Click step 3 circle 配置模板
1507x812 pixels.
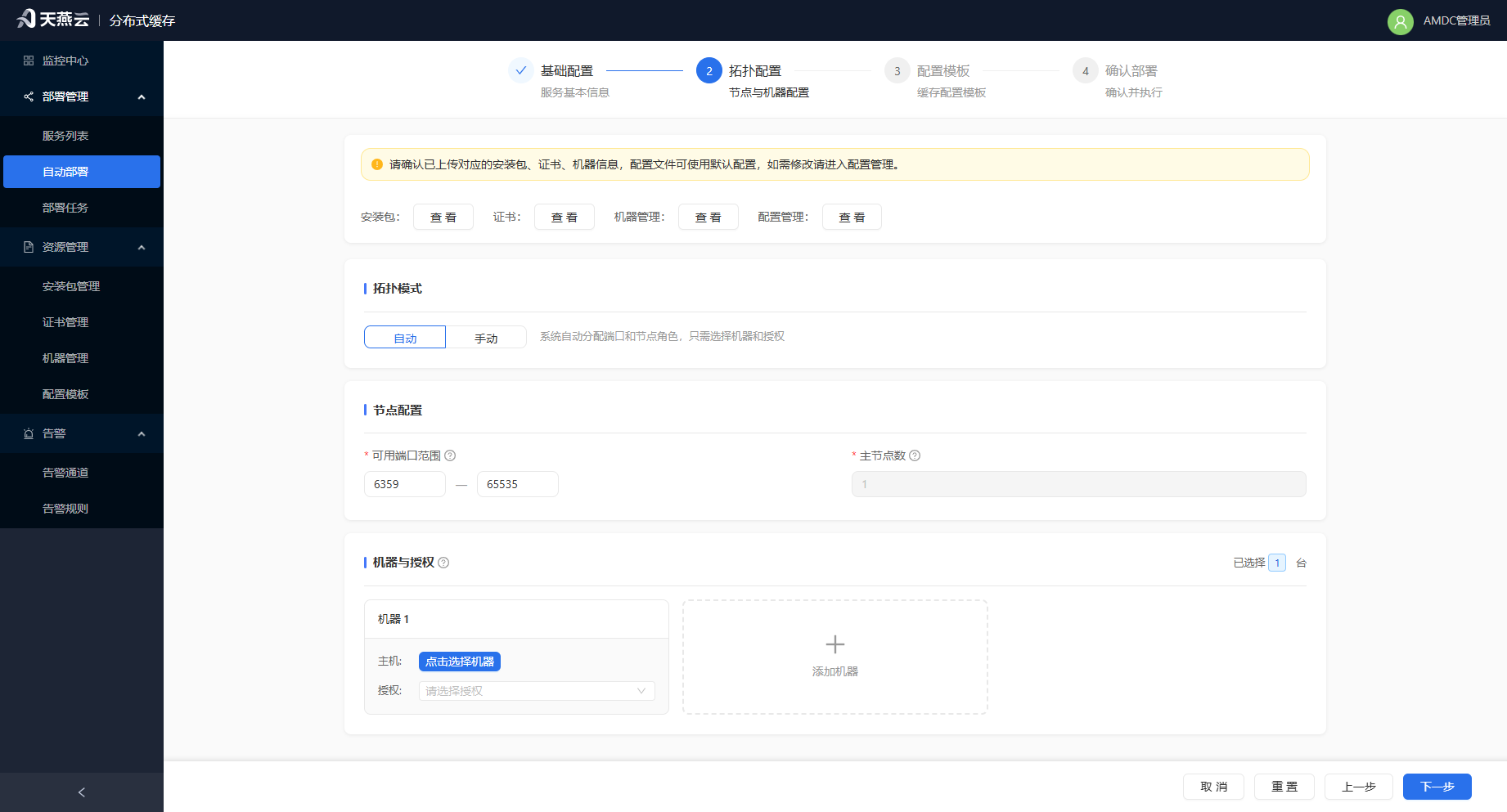point(897,70)
